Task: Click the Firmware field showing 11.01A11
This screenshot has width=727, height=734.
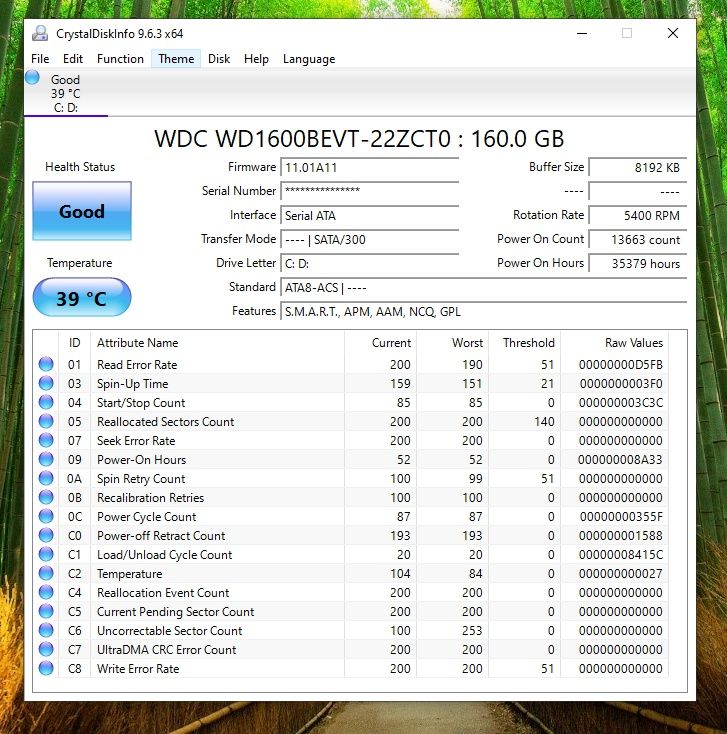Action: (369, 168)
